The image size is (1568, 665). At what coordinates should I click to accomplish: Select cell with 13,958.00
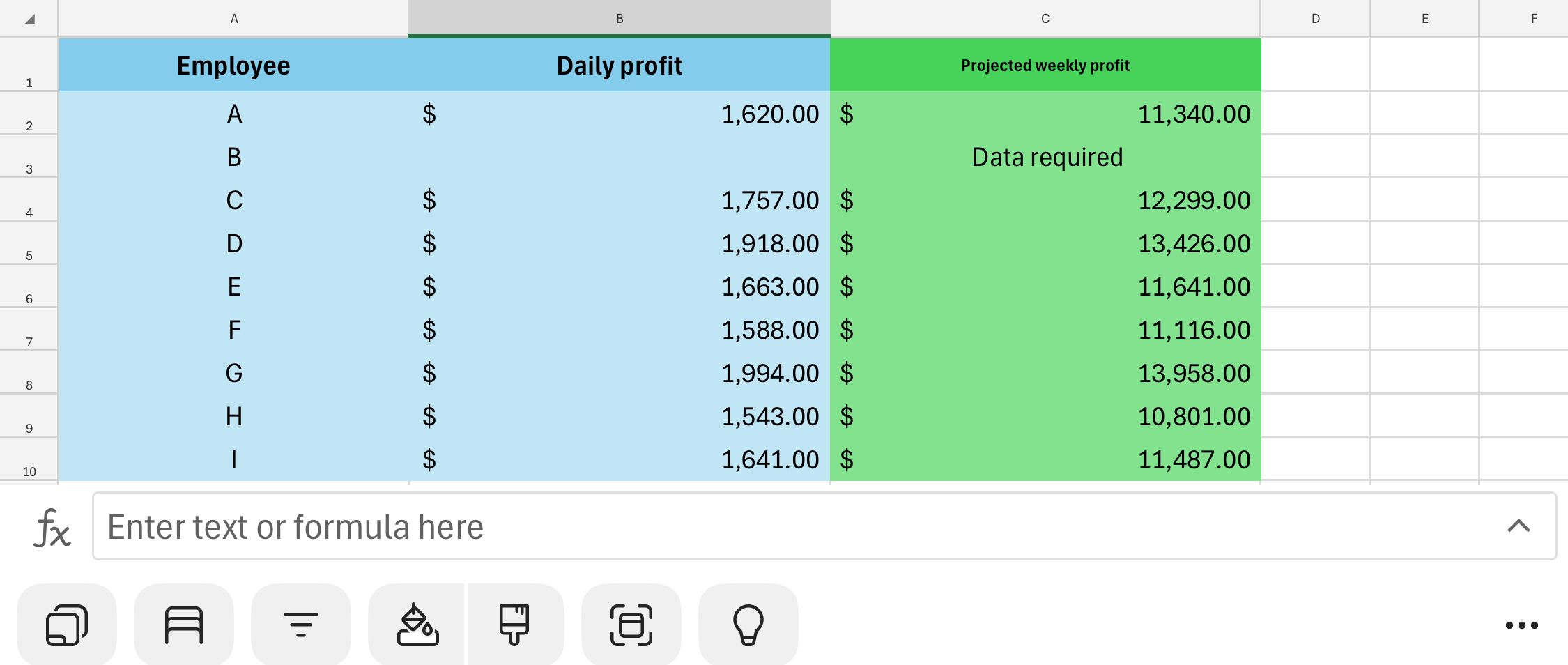pyautogui.click(x=1045, y=372)
